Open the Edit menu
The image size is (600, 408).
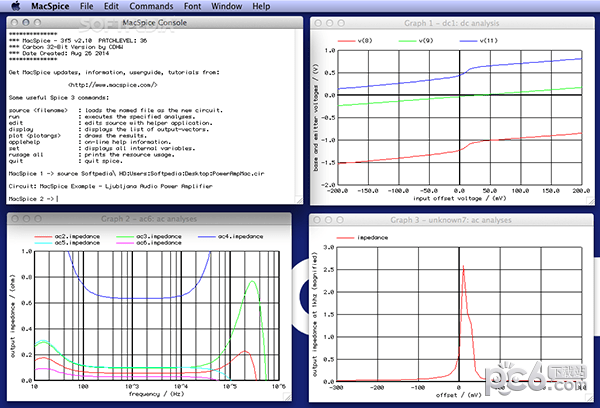[111, 6]
